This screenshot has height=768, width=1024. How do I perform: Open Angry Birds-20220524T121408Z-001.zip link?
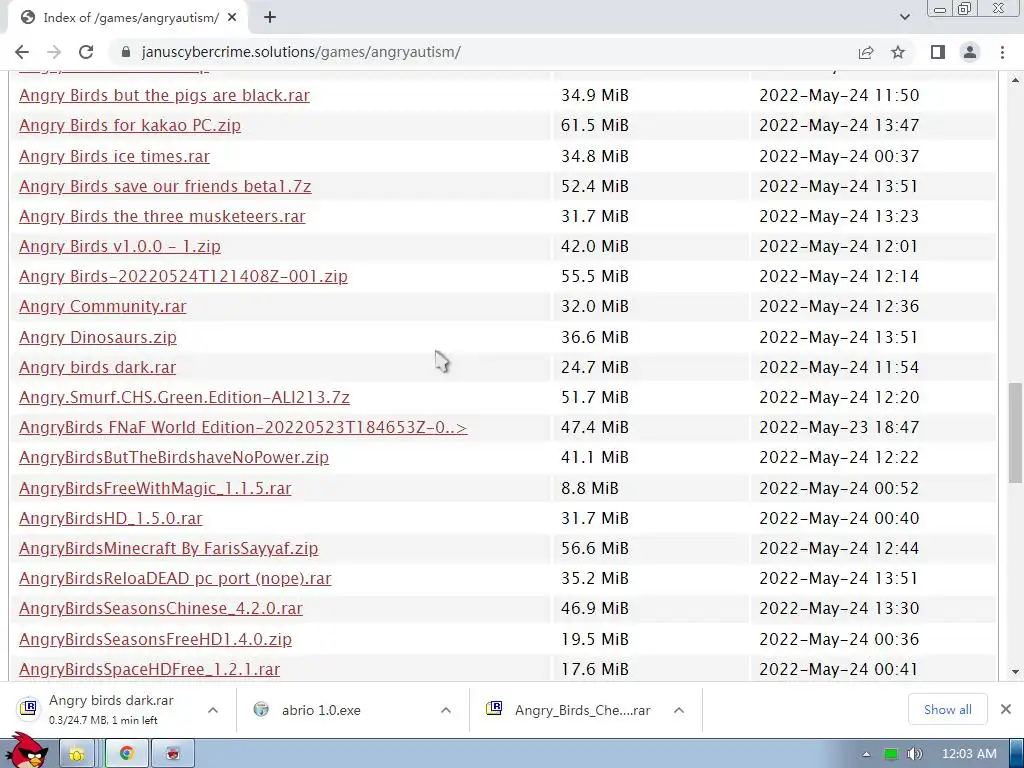click(184, 277)
